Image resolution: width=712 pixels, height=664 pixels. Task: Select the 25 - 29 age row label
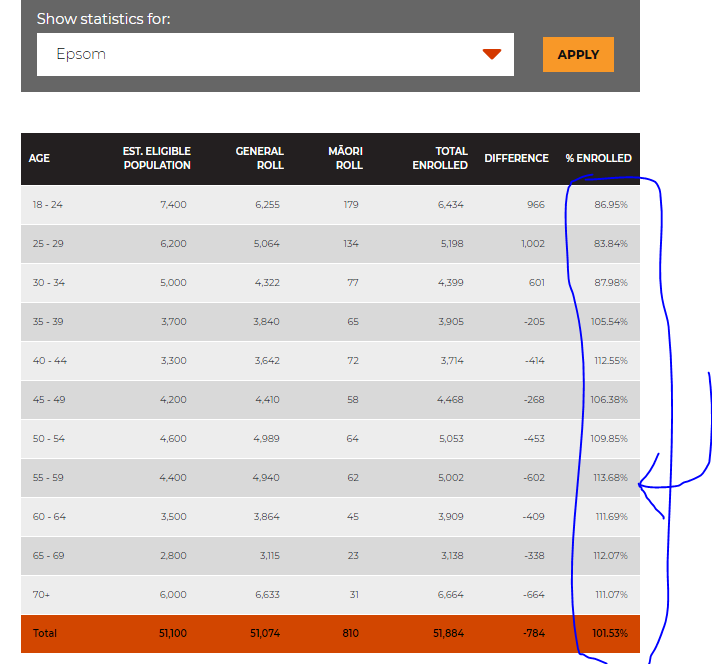[48, 244]
